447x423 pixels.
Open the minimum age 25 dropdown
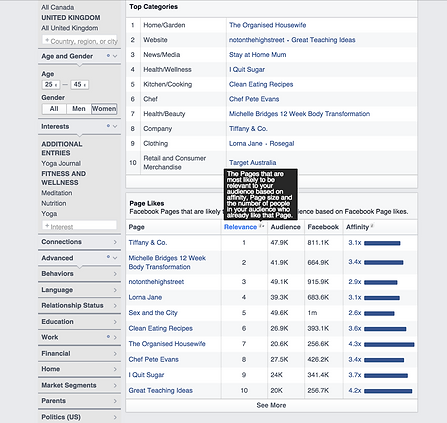(51, 85)
